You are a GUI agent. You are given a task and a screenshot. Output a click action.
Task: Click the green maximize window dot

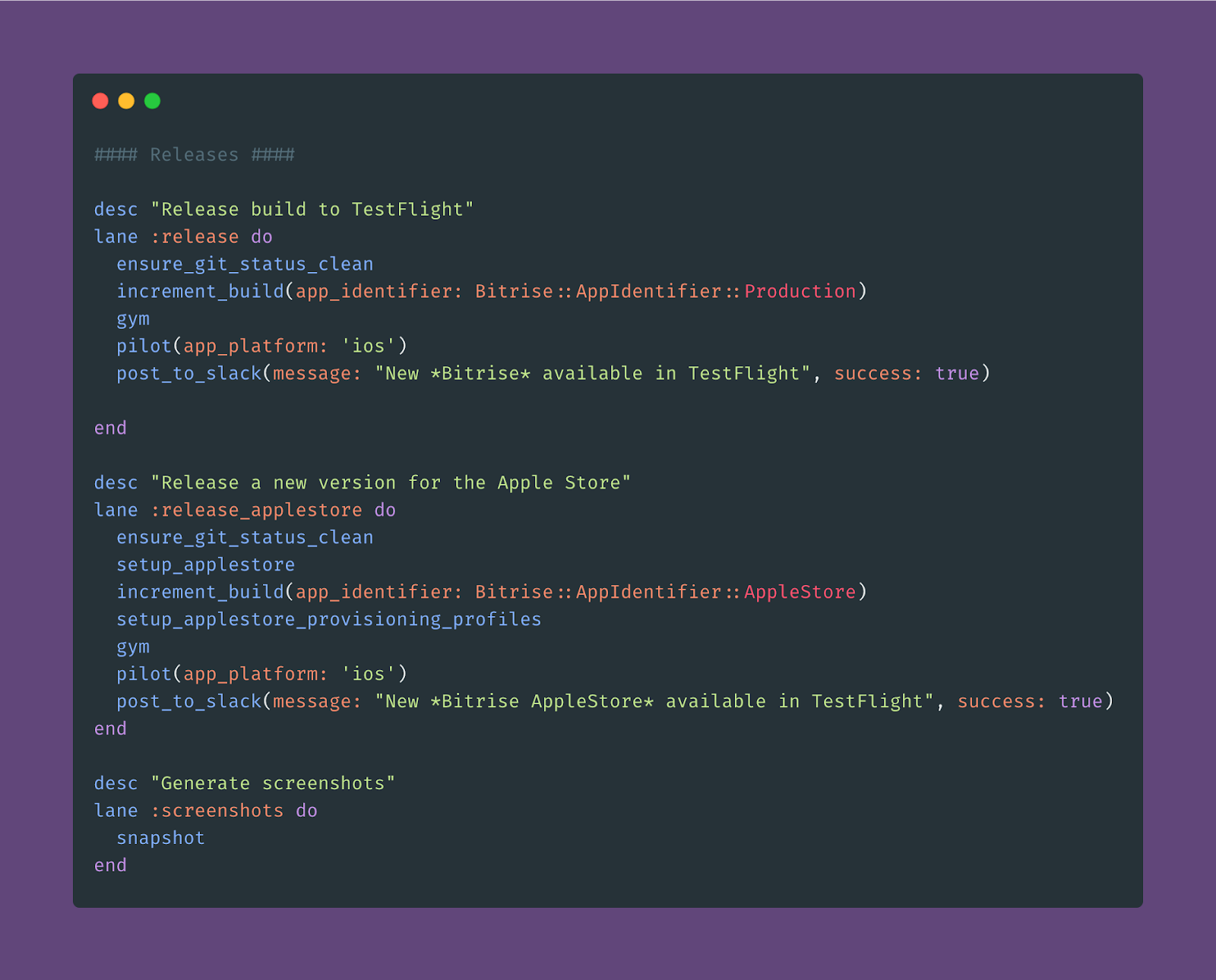tap(152, 101)
